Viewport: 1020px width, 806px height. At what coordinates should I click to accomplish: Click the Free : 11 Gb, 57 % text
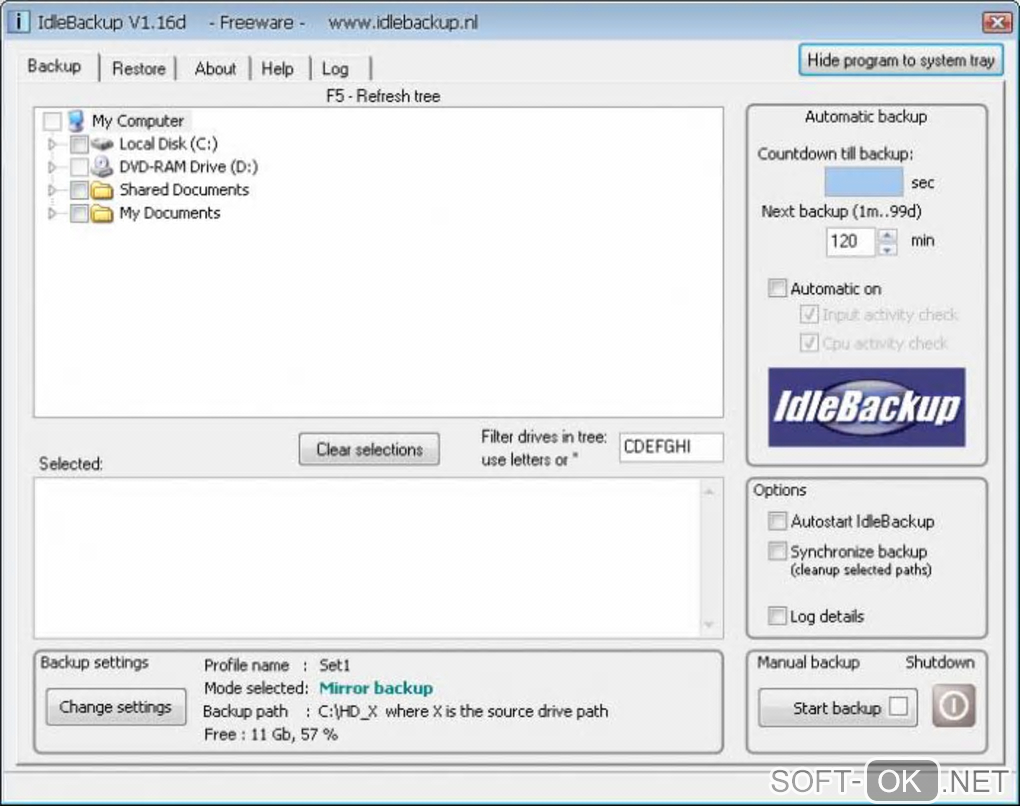pyautogui.click(x=271, y=734)
